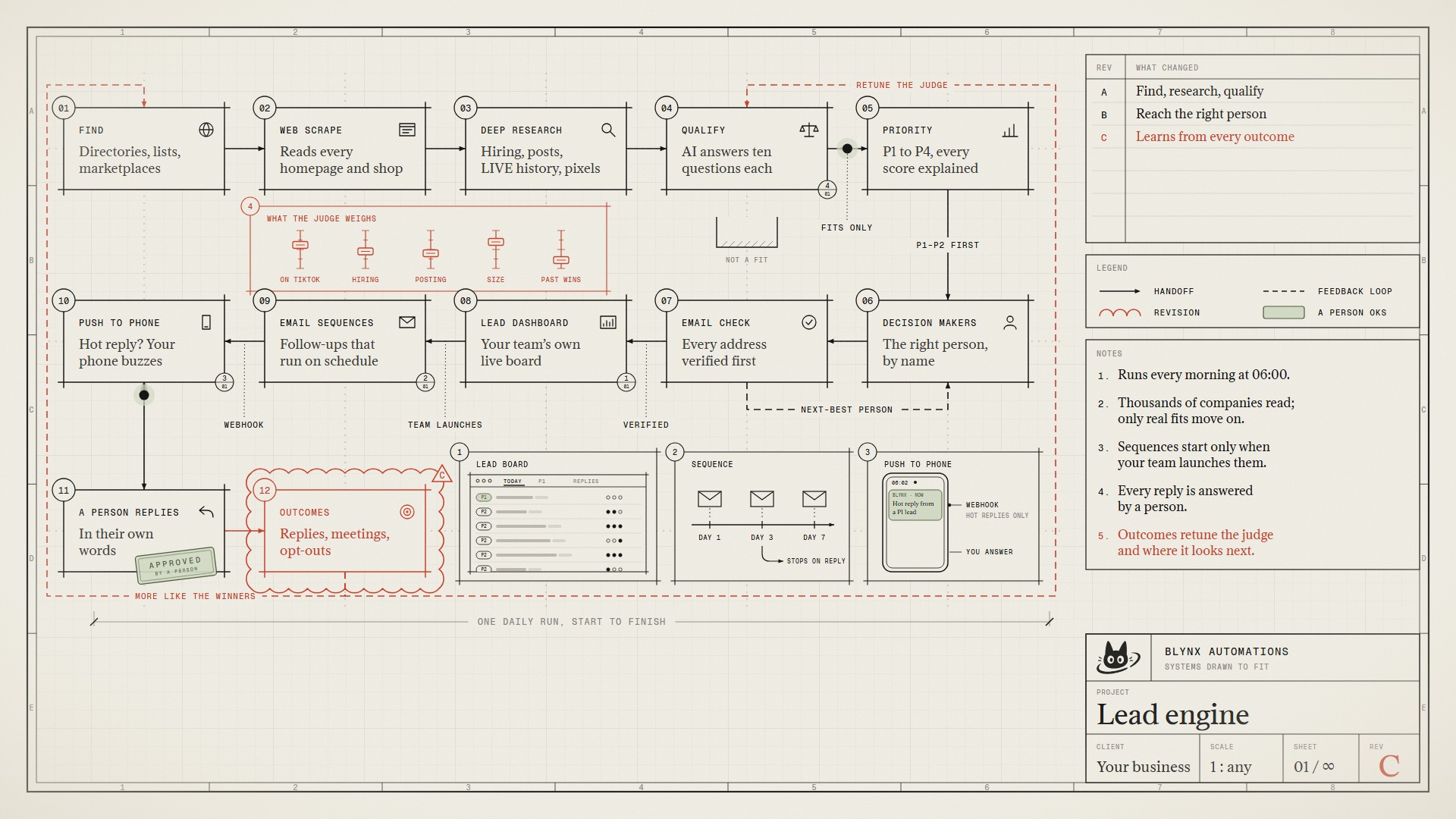Image resolution: width=1456 pixels, height=819 pixels.
Task: Click the Blynx cat logo
Action: click(x=1118, y=657)
